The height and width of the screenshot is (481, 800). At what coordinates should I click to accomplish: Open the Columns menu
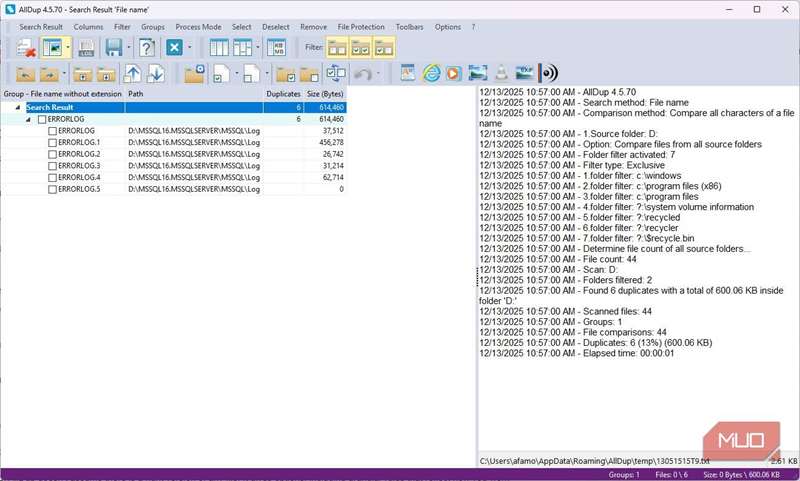pyautogui.click(x=88, y=27)
